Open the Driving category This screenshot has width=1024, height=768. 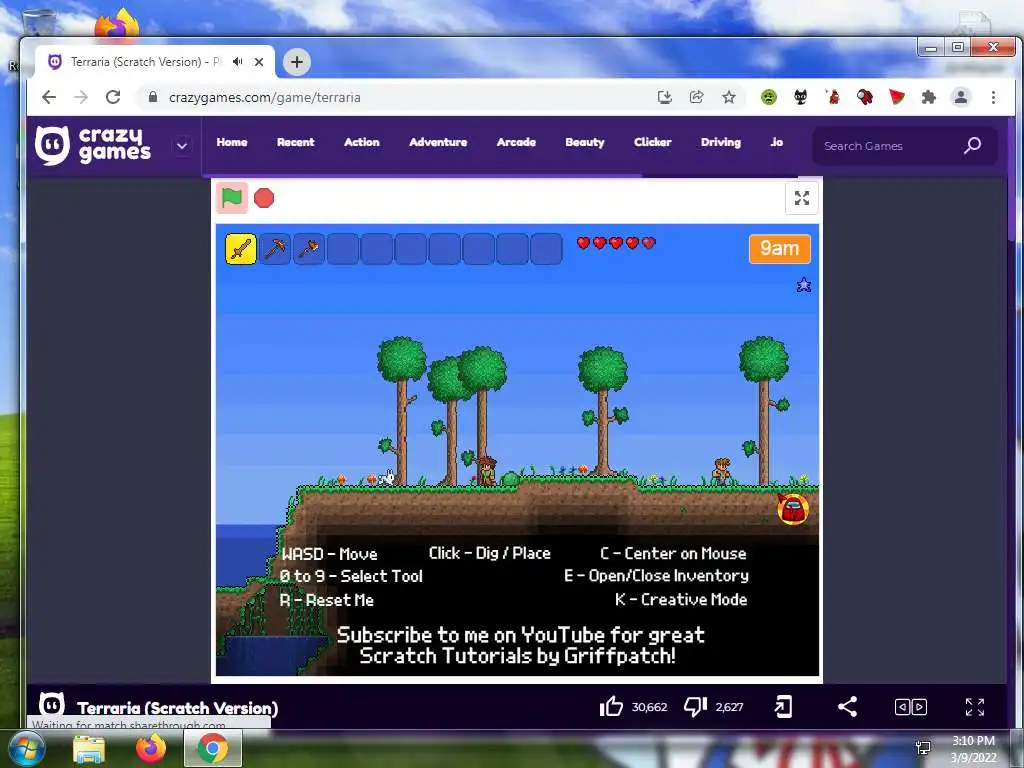721,142
